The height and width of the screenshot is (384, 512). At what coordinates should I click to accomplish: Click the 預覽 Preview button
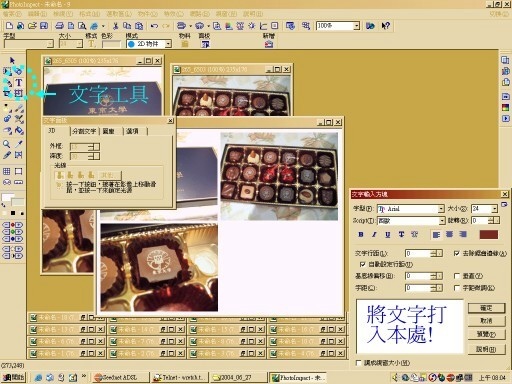(x=486, y=334)
